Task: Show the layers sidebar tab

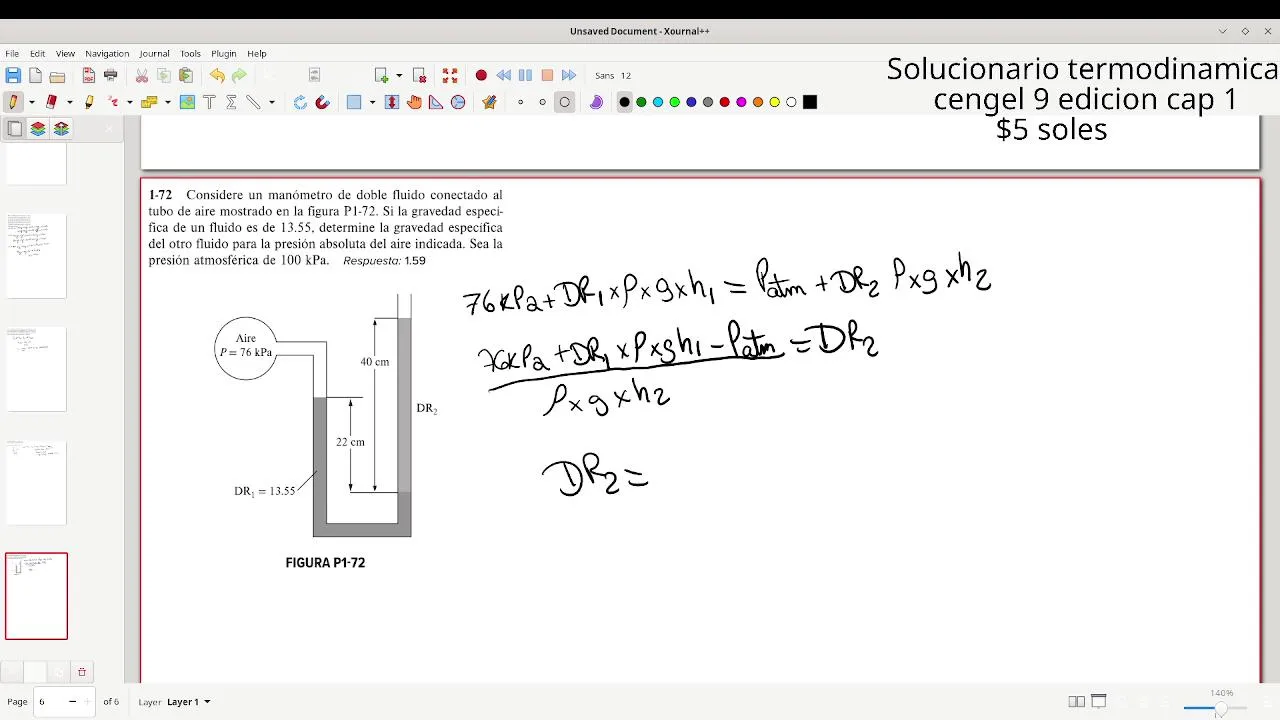Action: point(38,129)
